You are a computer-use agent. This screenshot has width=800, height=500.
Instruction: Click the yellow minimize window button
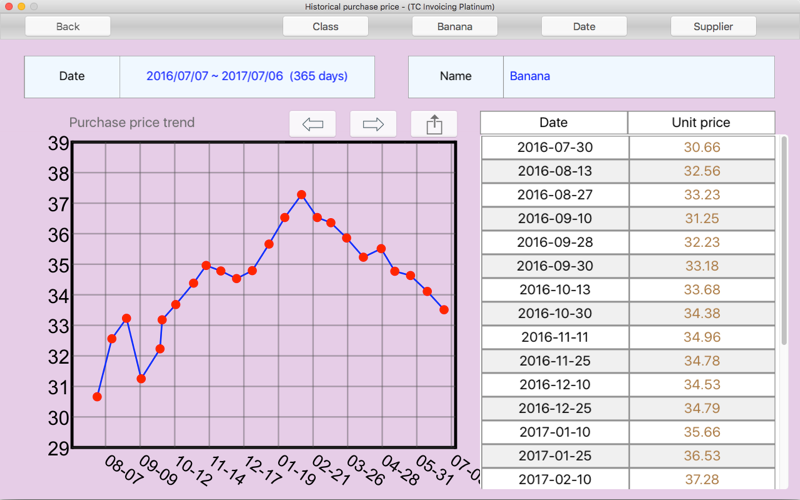(x=21, y=6)
